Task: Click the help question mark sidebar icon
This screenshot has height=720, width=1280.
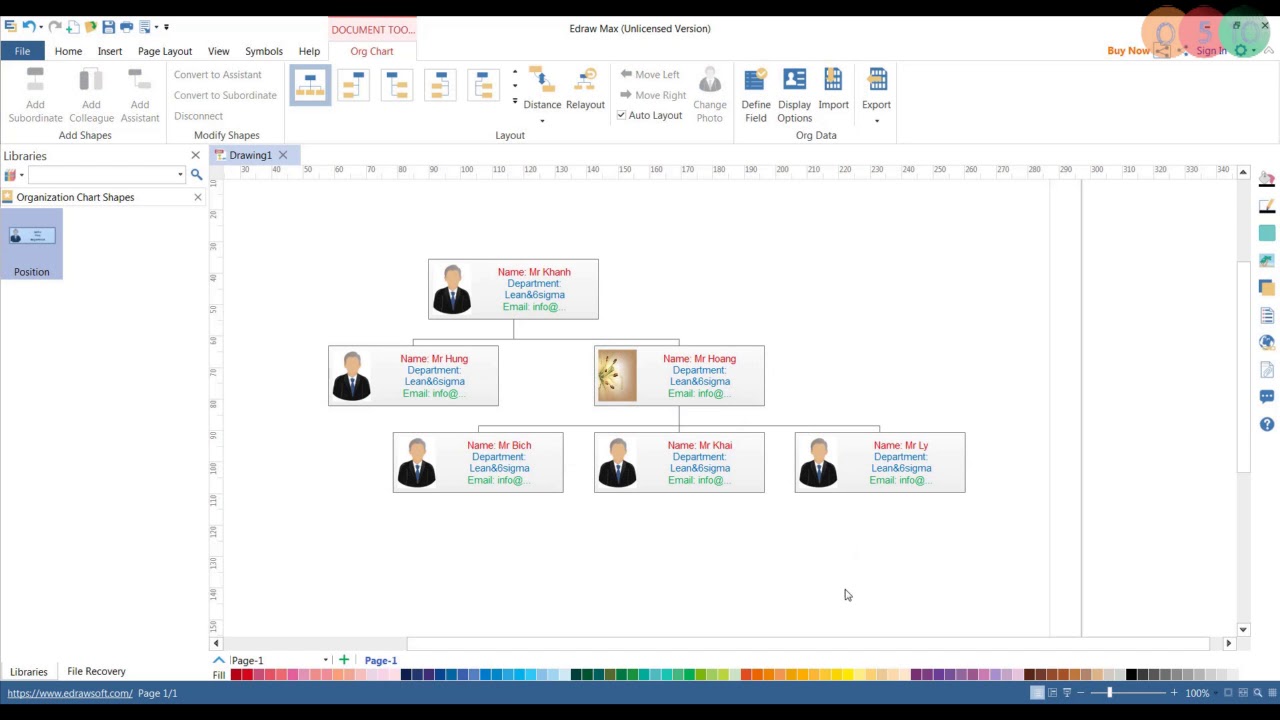Action: click(1267, 425)
